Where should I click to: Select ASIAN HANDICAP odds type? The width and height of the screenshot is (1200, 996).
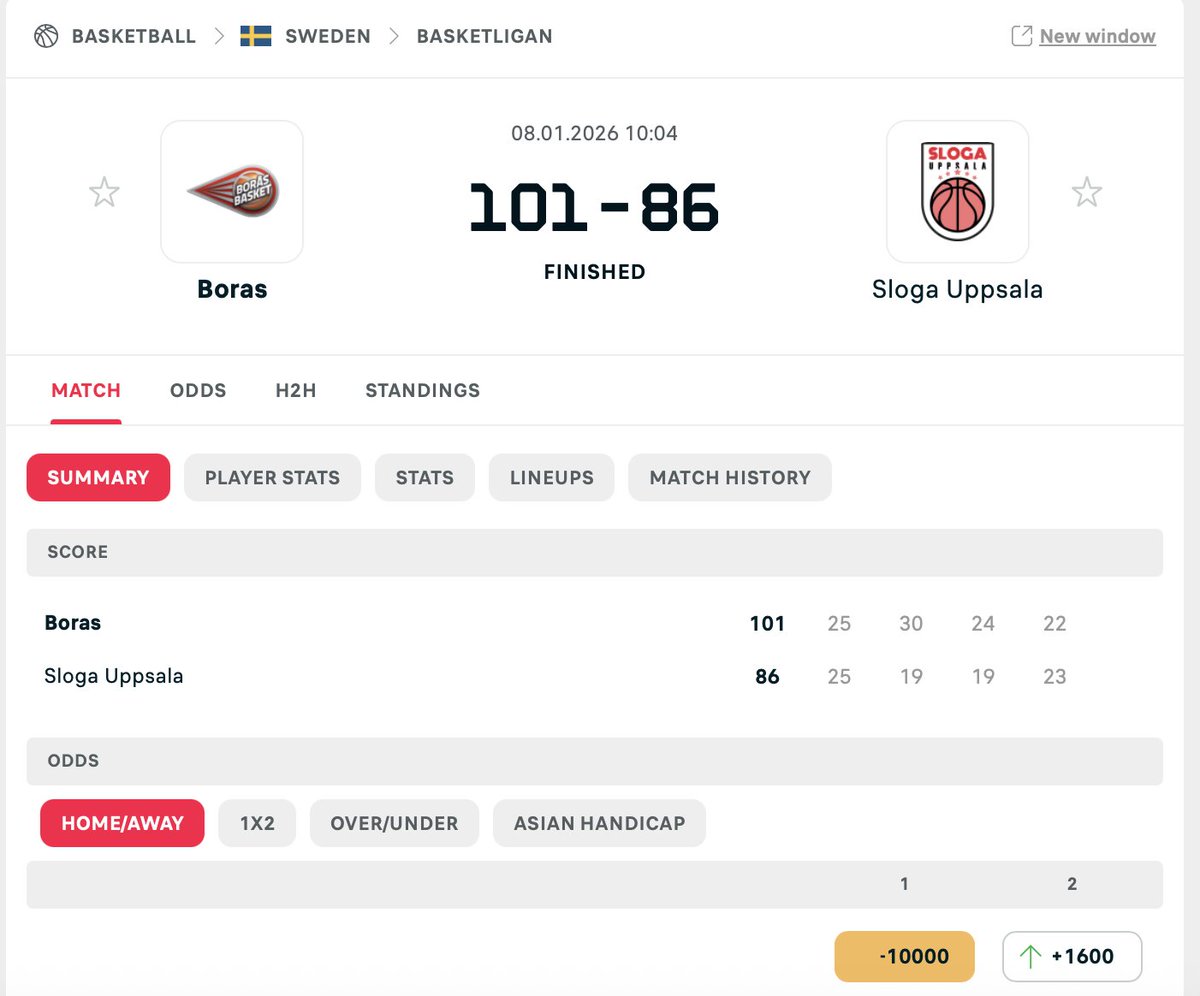[x=599, y=823]
